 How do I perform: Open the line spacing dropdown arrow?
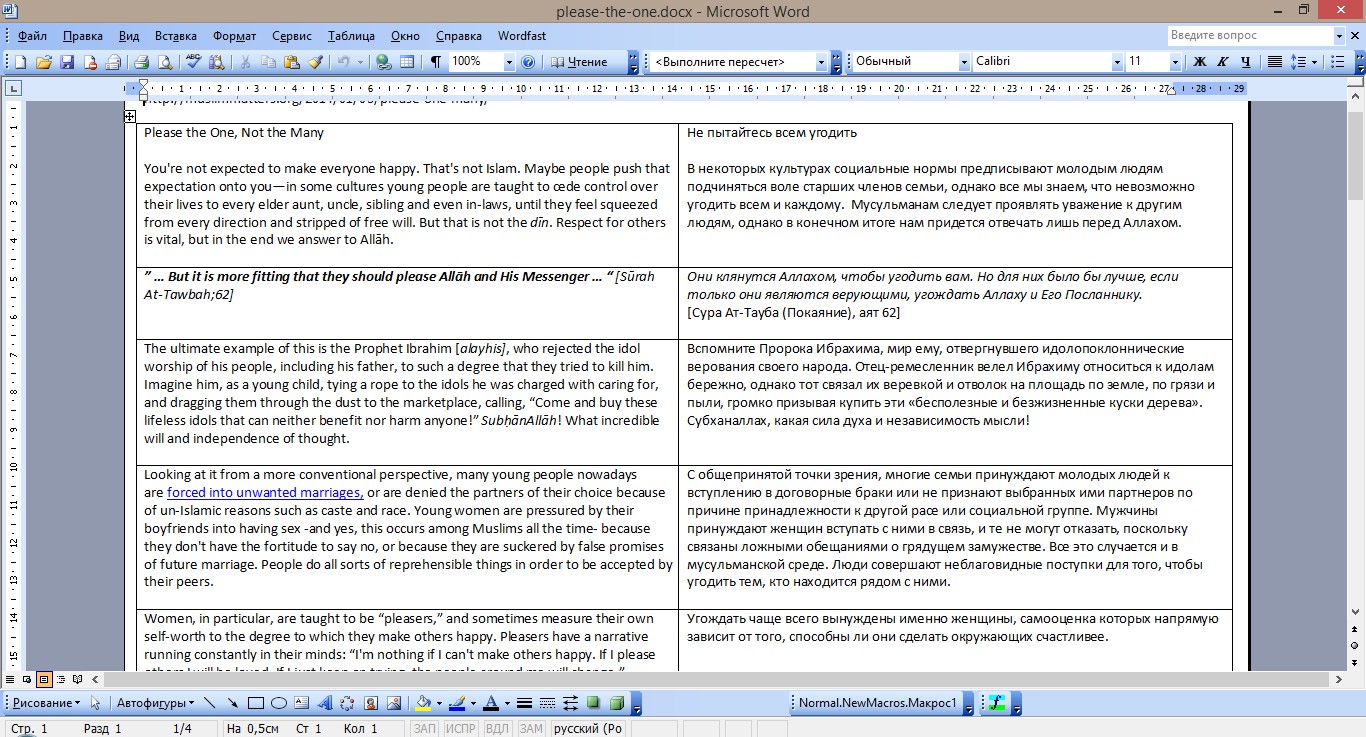(x=1313, y=62)
